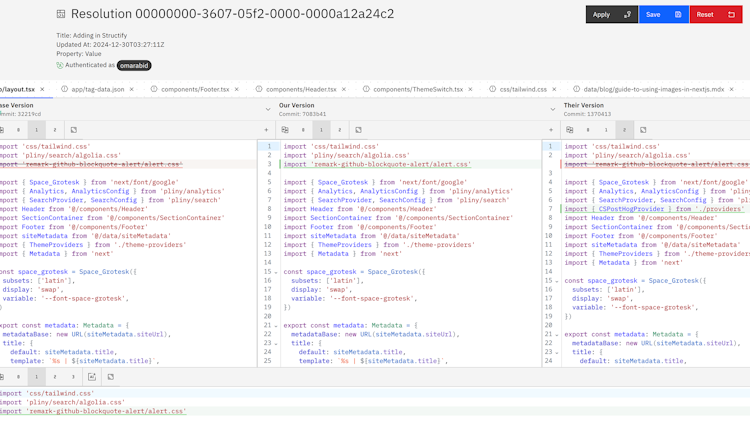Image resolution: width=750 pixels, height=422 pixels.
Task: Close the components/Header.tsx tab
Action: [x=344, y=89]
